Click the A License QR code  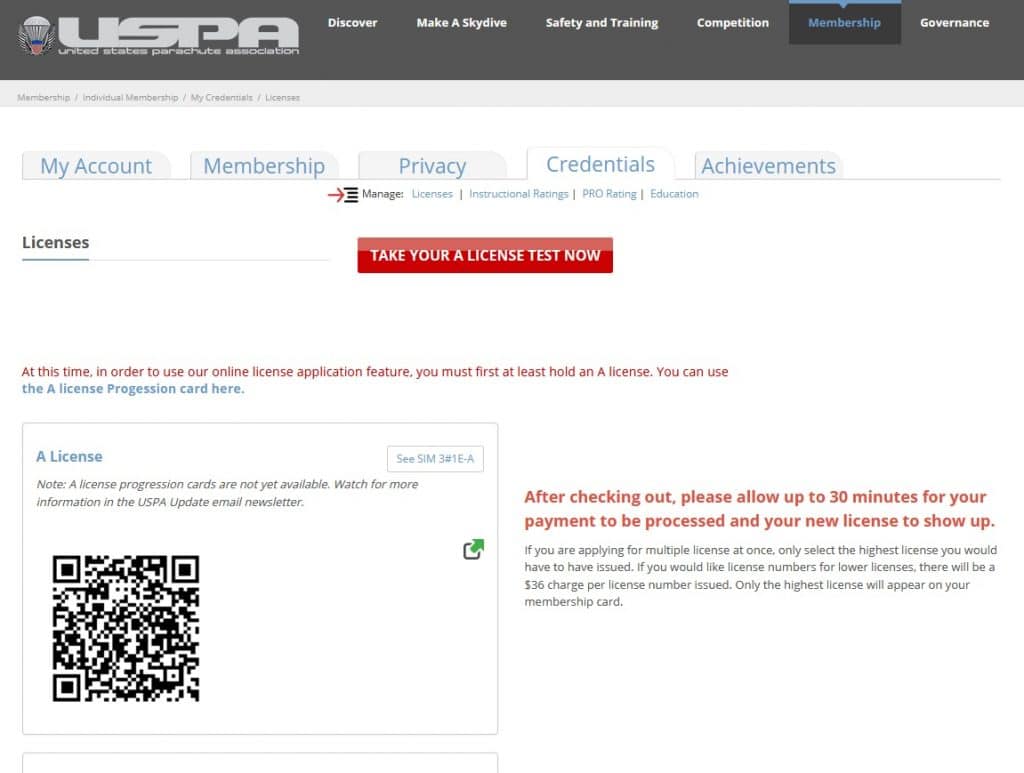pos(126,629)
